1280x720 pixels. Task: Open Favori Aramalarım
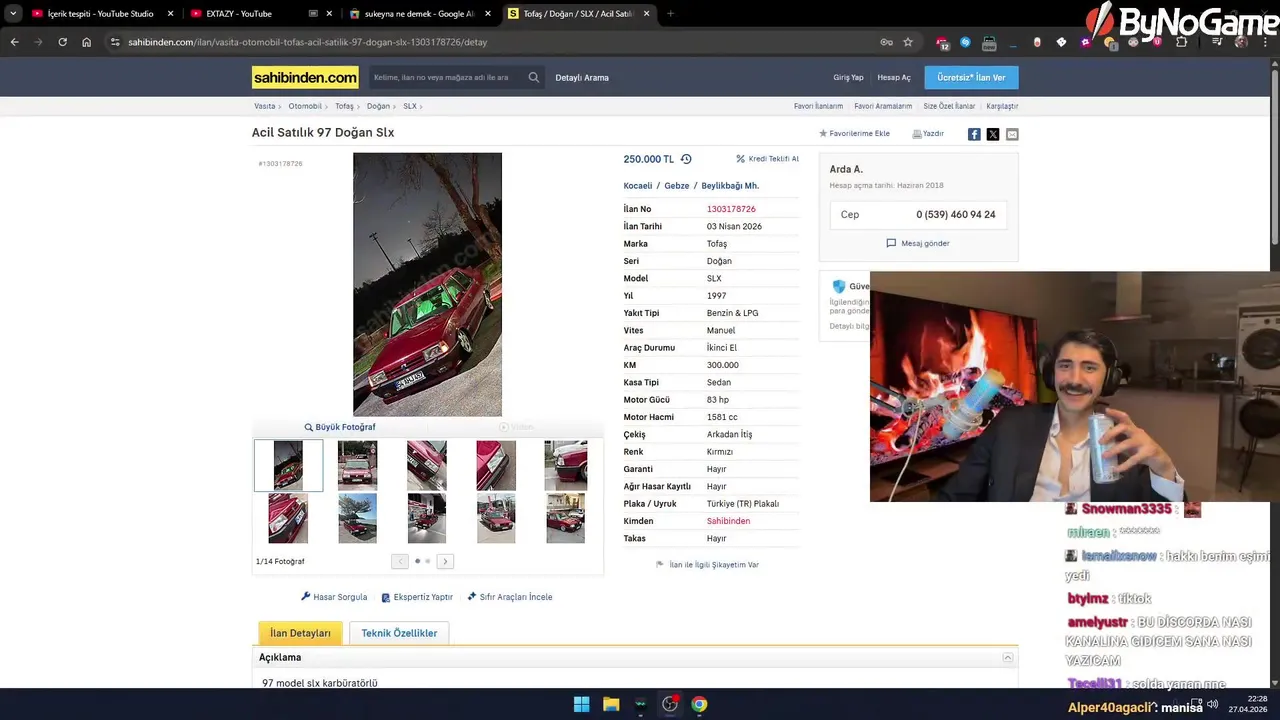coord(883,106)
